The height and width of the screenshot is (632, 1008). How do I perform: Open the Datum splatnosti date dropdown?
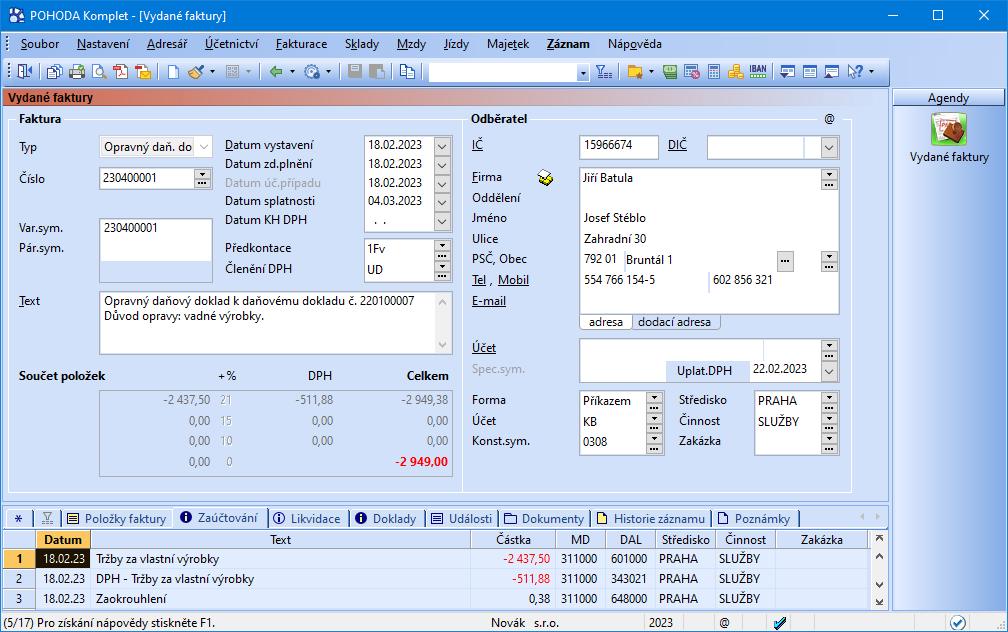442,202
